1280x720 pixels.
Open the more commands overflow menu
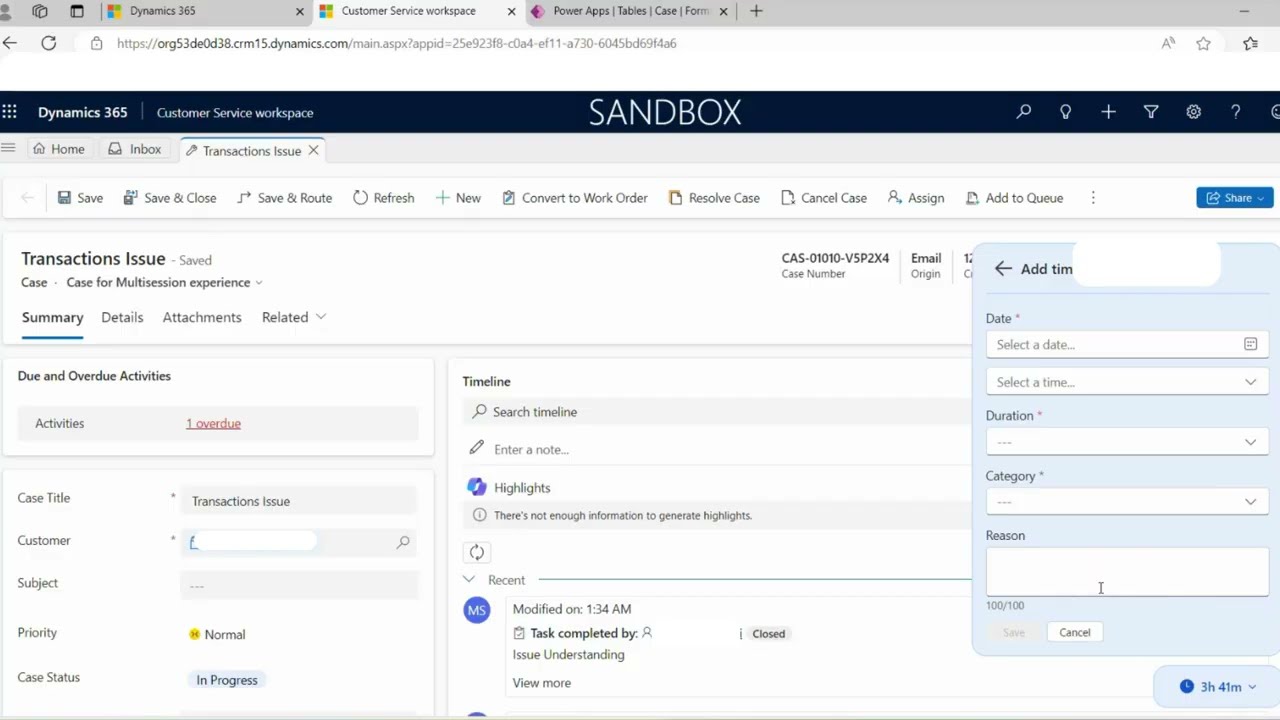click(x=1093, y=198)
